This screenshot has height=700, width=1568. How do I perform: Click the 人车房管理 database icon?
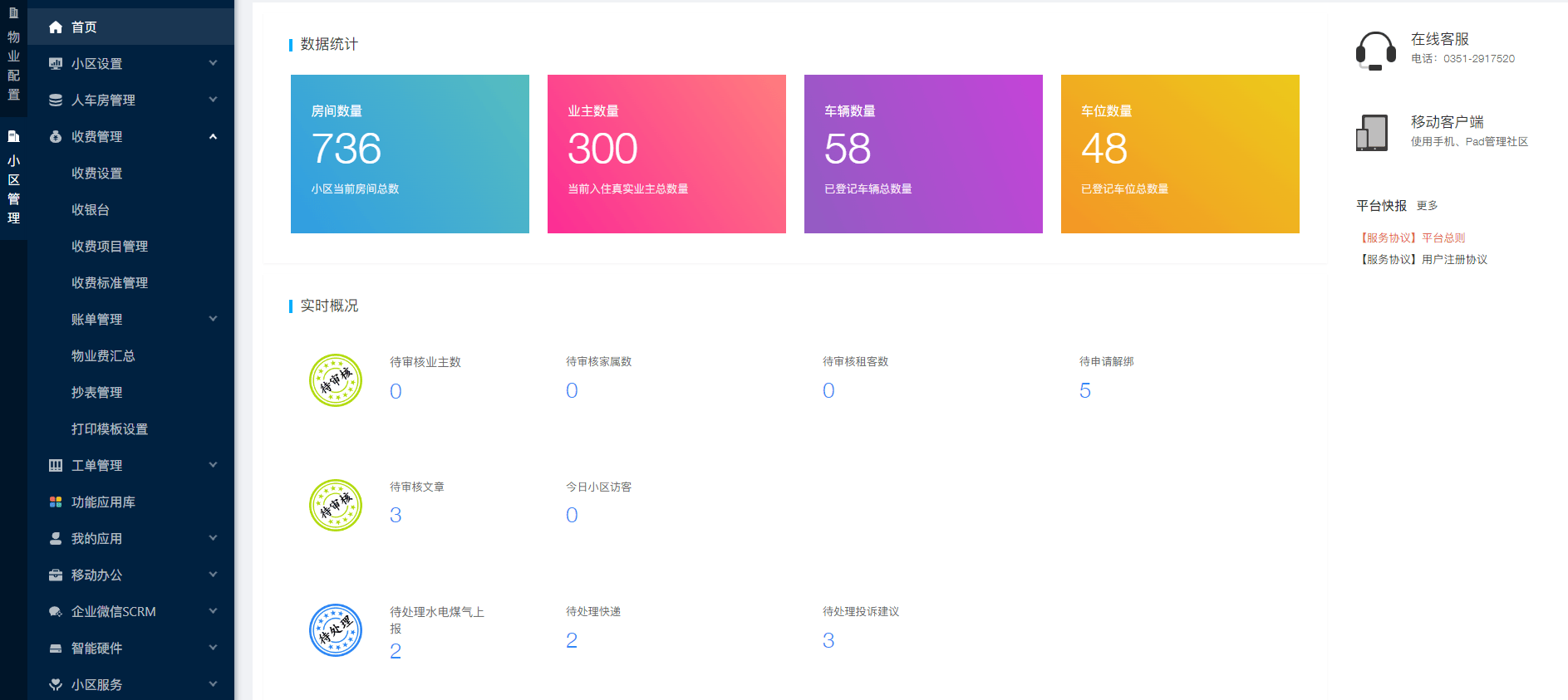56,100
